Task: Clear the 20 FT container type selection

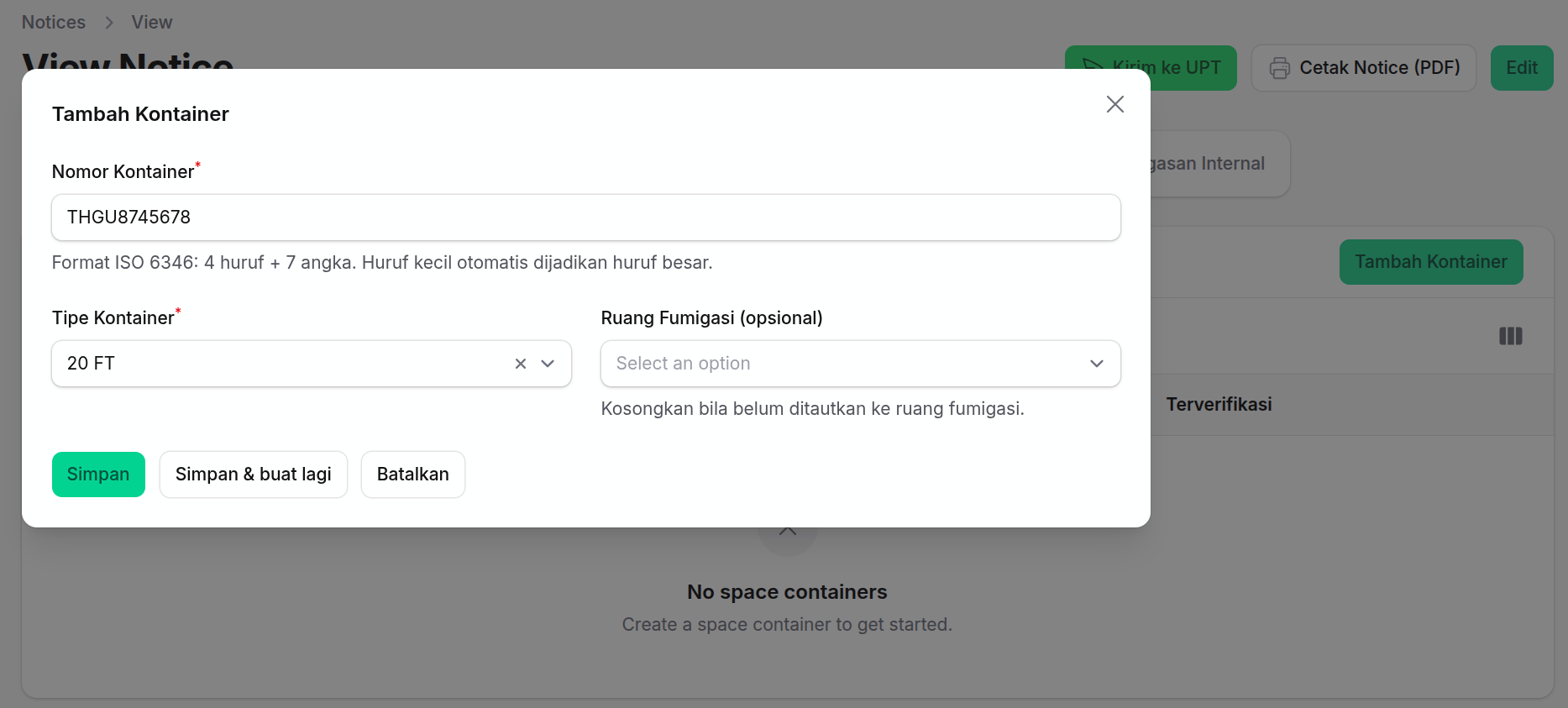Action: tap(521, 364)
